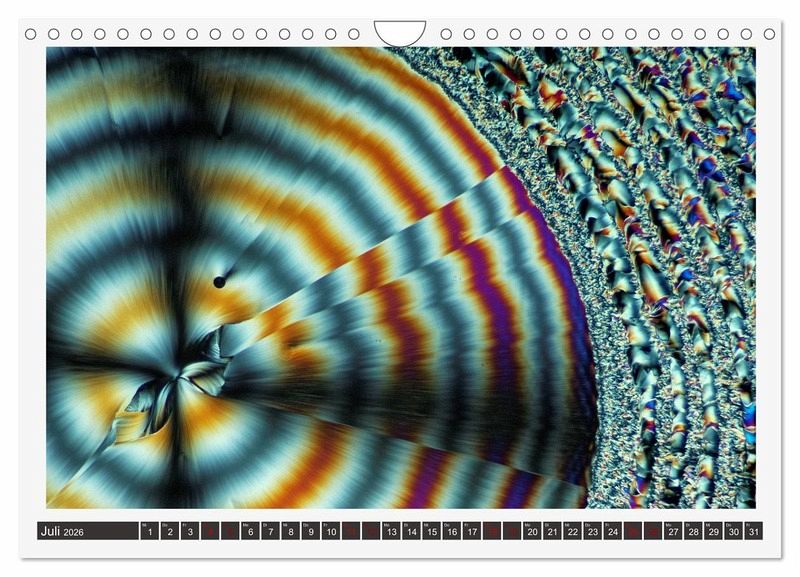This screenshot has width=800, height=577.
Task: Pick day 22 on the calendar strip
Action: tap(573, 531)
